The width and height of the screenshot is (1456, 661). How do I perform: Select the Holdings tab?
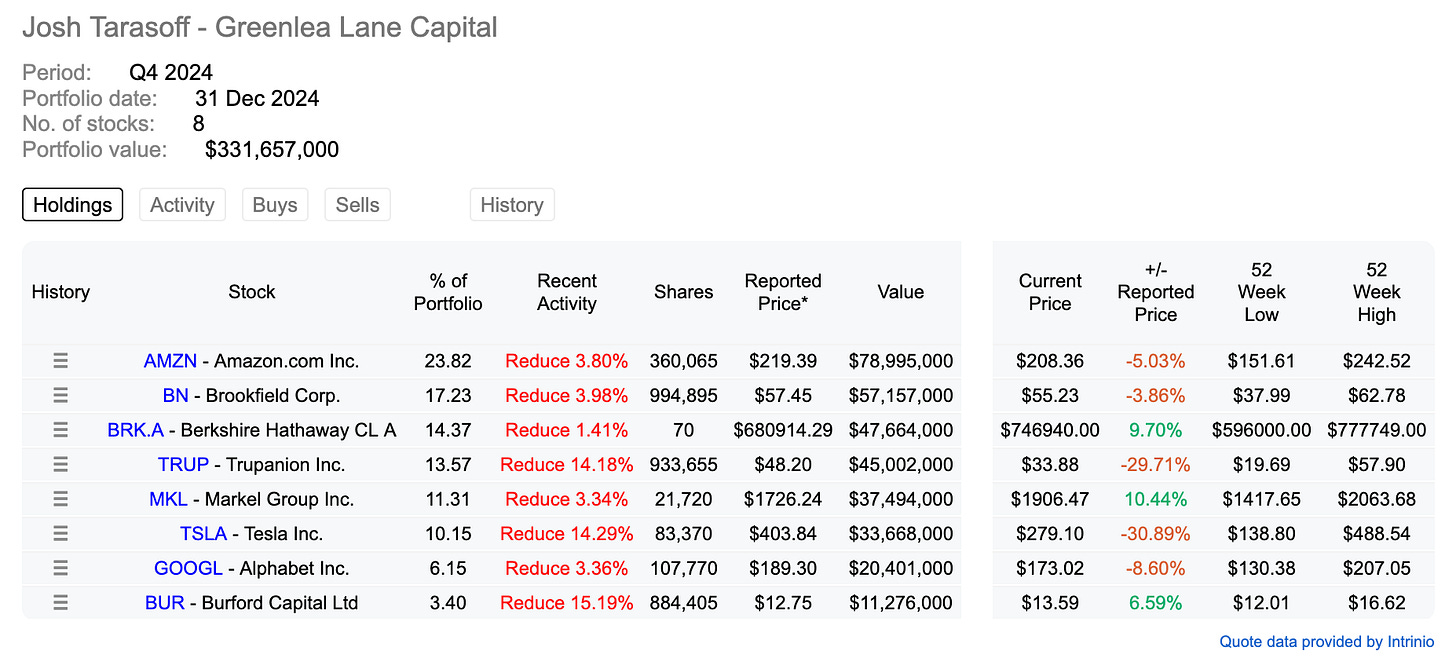point(73,205)
